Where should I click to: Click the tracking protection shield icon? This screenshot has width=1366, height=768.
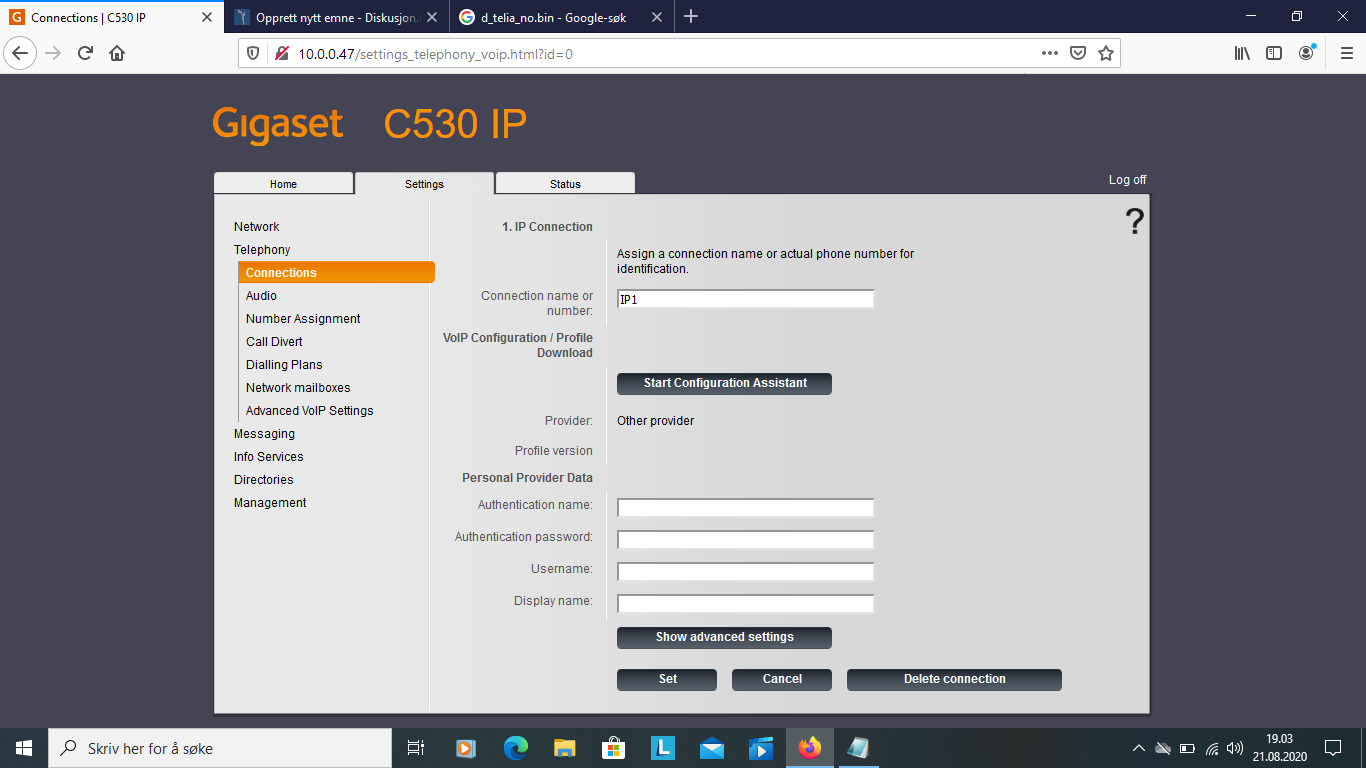click(253, 53)
